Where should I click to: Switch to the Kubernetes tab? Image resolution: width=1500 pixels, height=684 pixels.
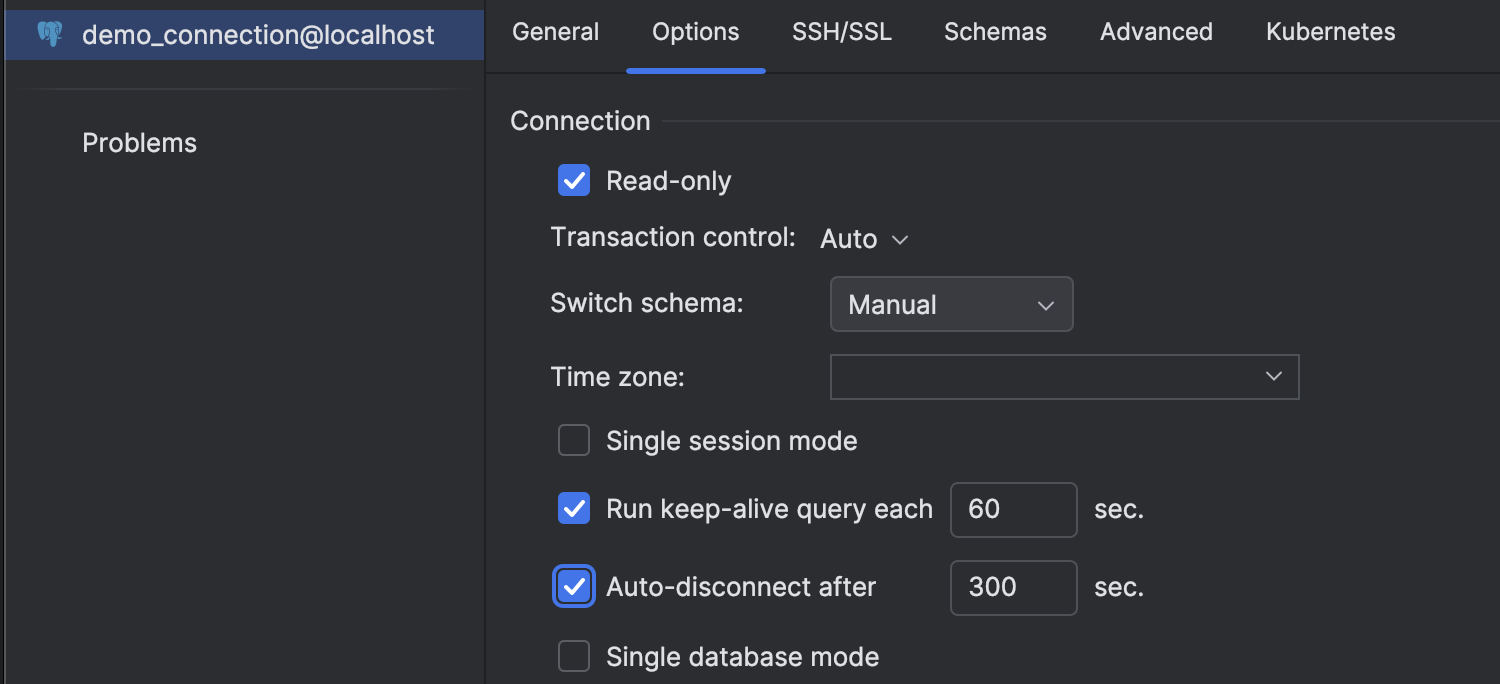(x=1330, y=32)
